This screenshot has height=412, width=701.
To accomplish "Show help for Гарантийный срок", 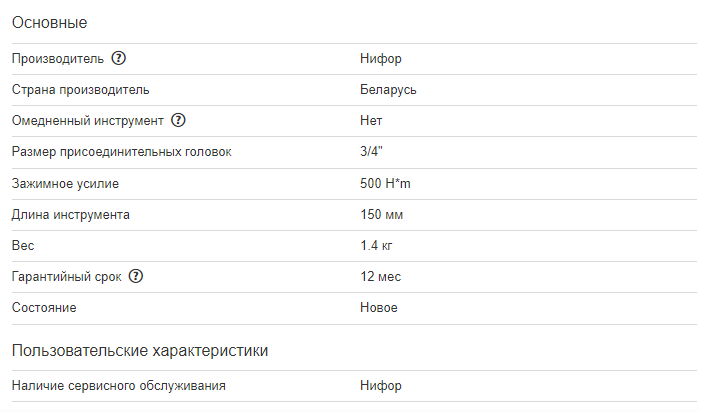I will click(x=137, y=277).
